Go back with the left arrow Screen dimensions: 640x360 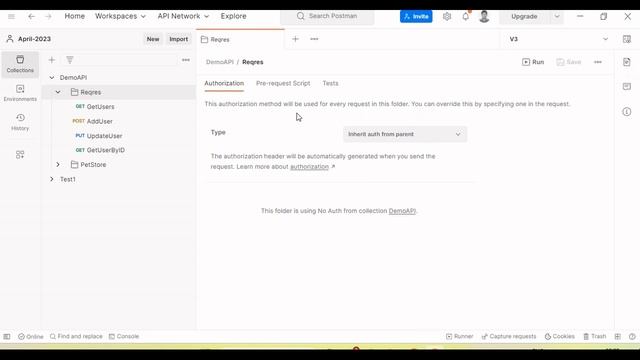click(31, 16)
